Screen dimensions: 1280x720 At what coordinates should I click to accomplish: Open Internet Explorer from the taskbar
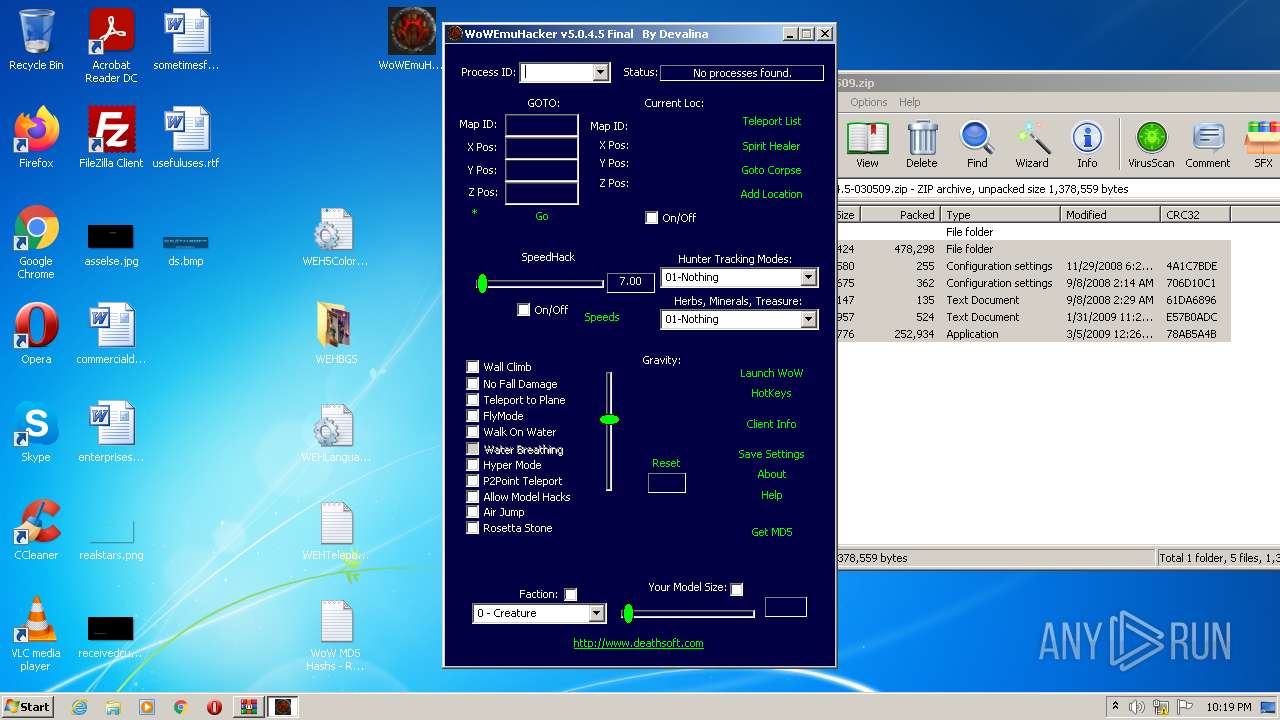click(79, 707)
